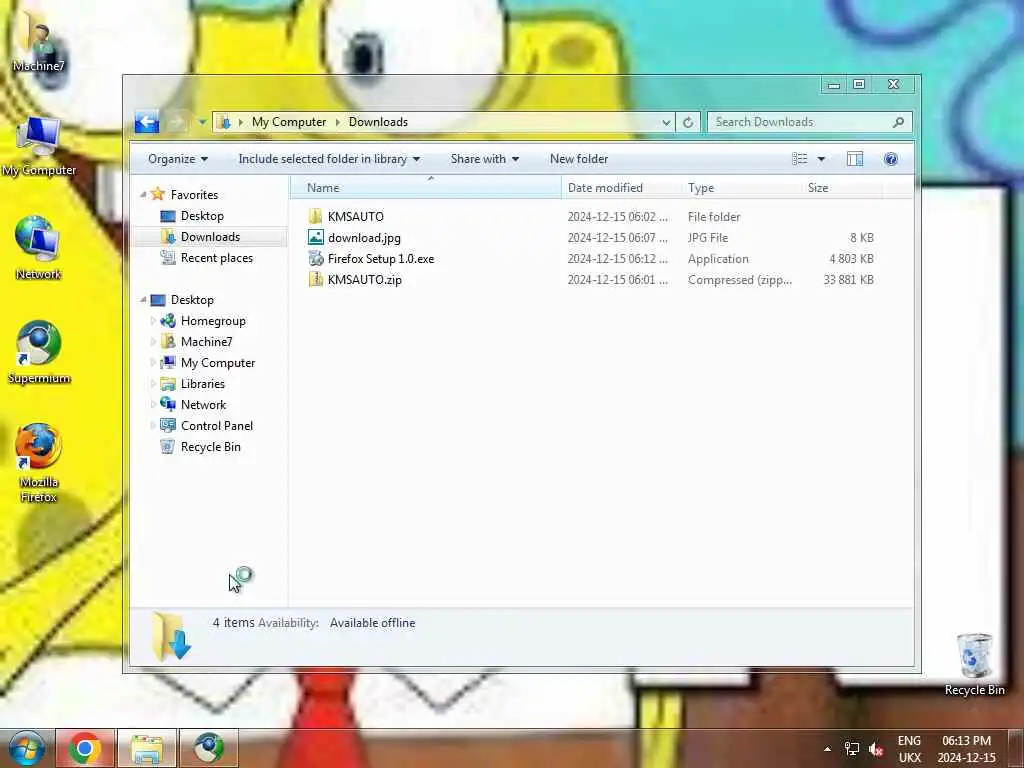The height and width of the screenshot is (768, 1024).
Task: Open Supermium from the taskbar
Action: 209,748
